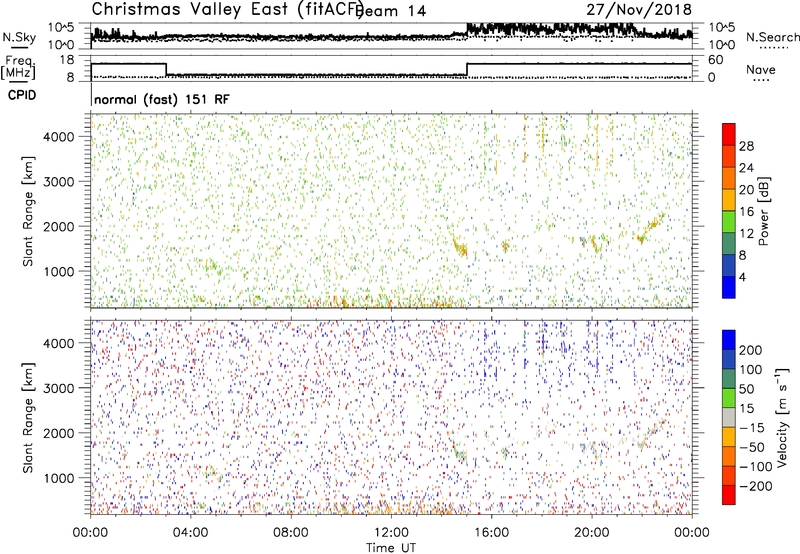Select the "20:00" time tick label
The height and width of the screenshot is (554, 800).
pyautogui.click(x=591, y=533)
